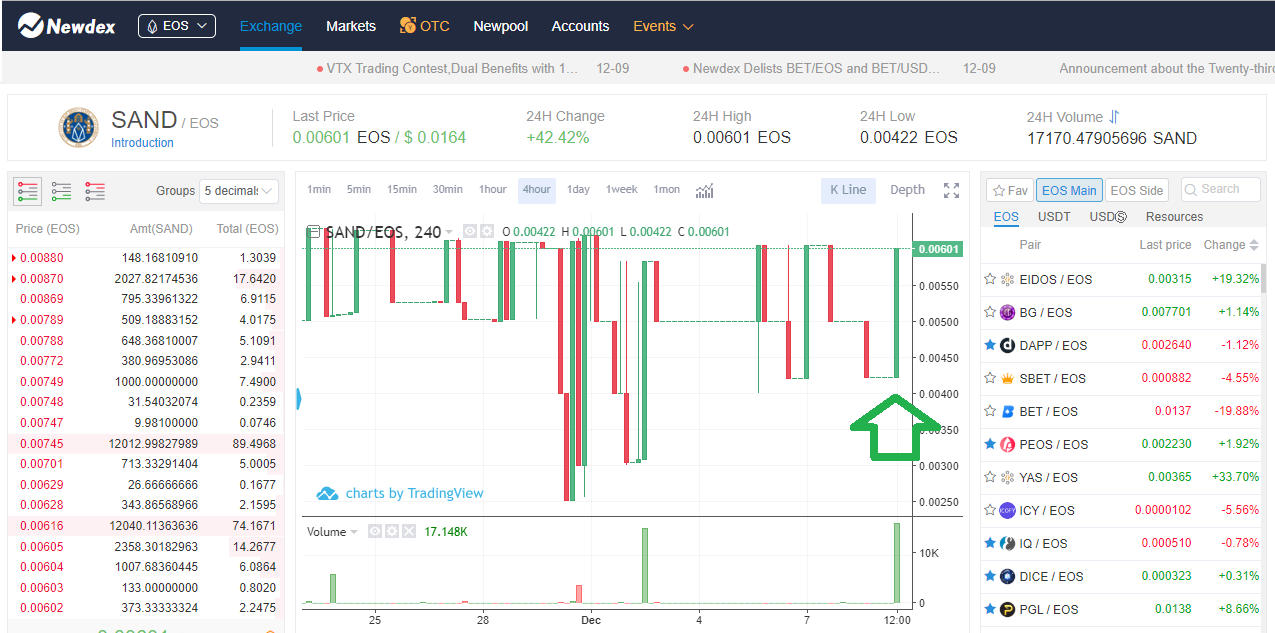The height and width of the screenshot is (633, 1275).
Task: Select the 1min chart interval
Action: point(319,190)
